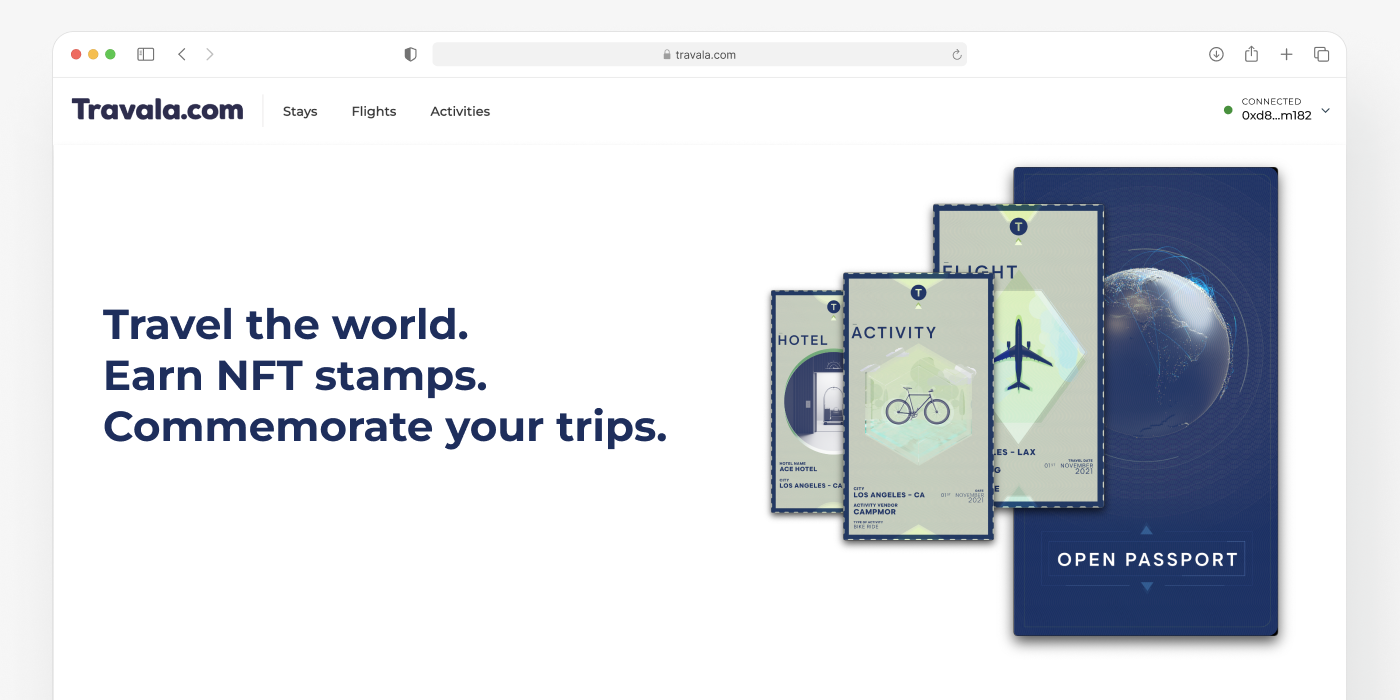The height and width of the screenshot is (700, 1400).
Task: Click the OPEN PASSPORT button
Action: [1147, 560]
